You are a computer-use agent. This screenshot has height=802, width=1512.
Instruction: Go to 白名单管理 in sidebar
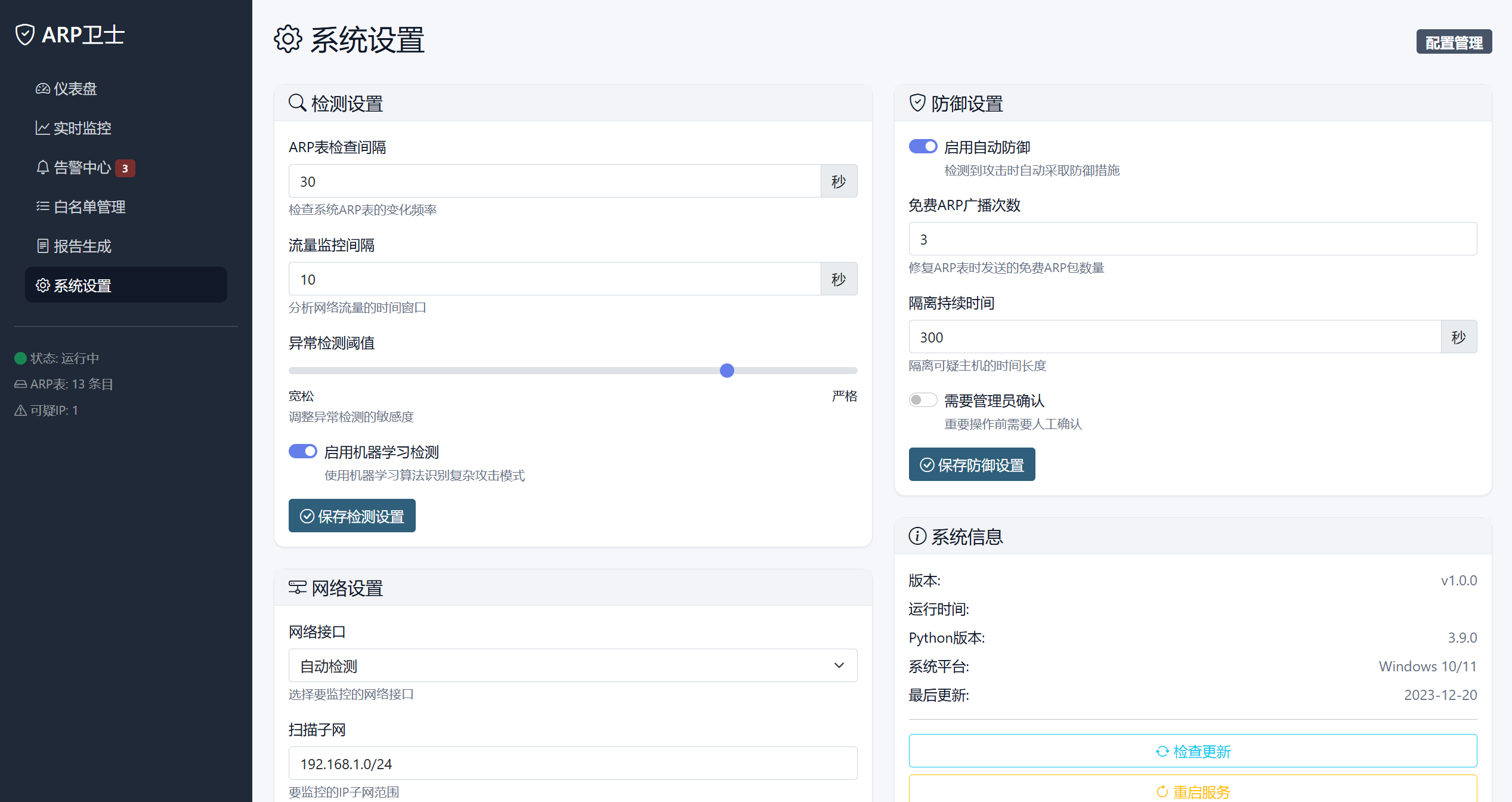tap(89, 207)
